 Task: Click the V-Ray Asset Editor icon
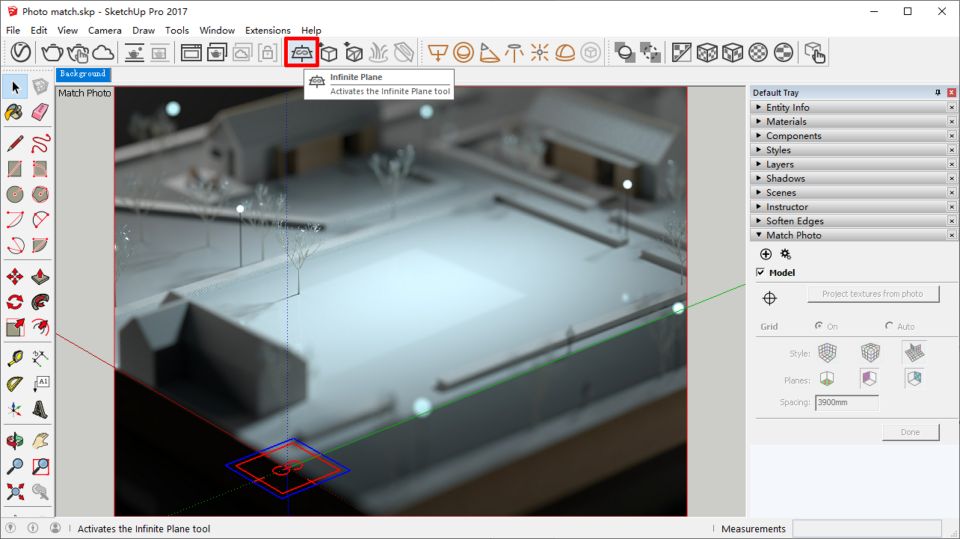click(x=20, y=52)
